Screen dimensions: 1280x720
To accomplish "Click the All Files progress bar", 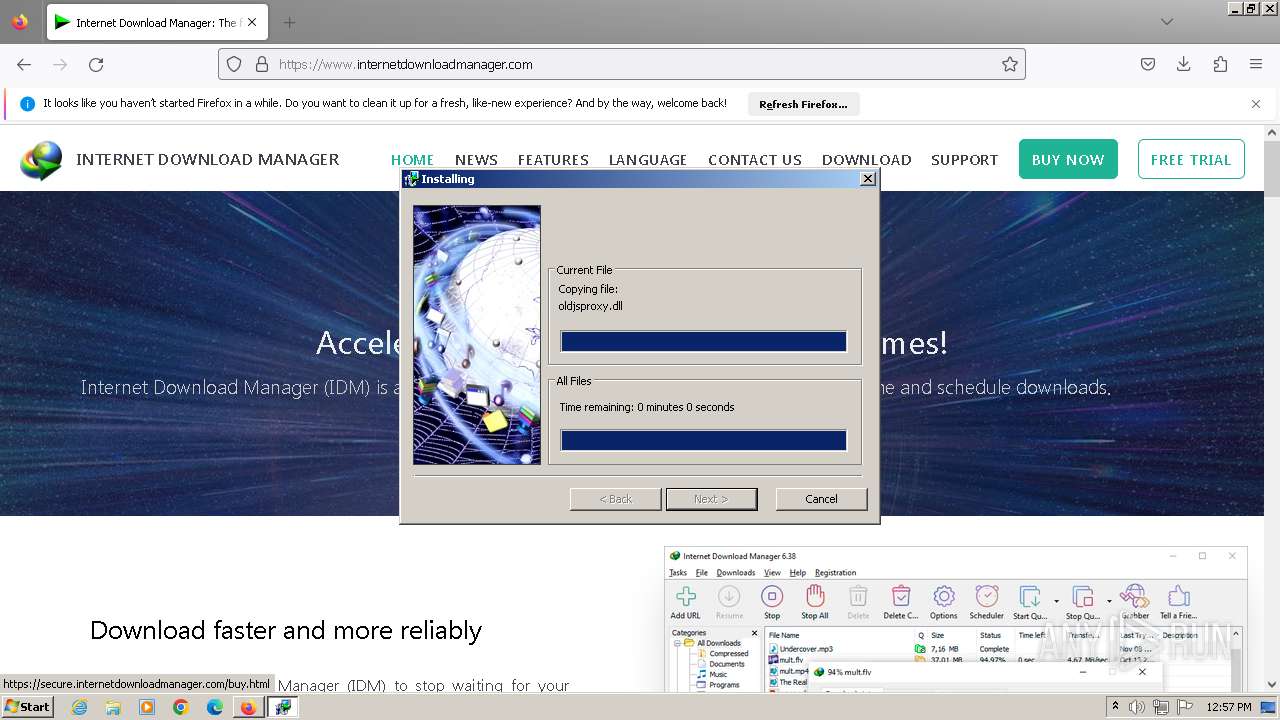I will 703,440.
